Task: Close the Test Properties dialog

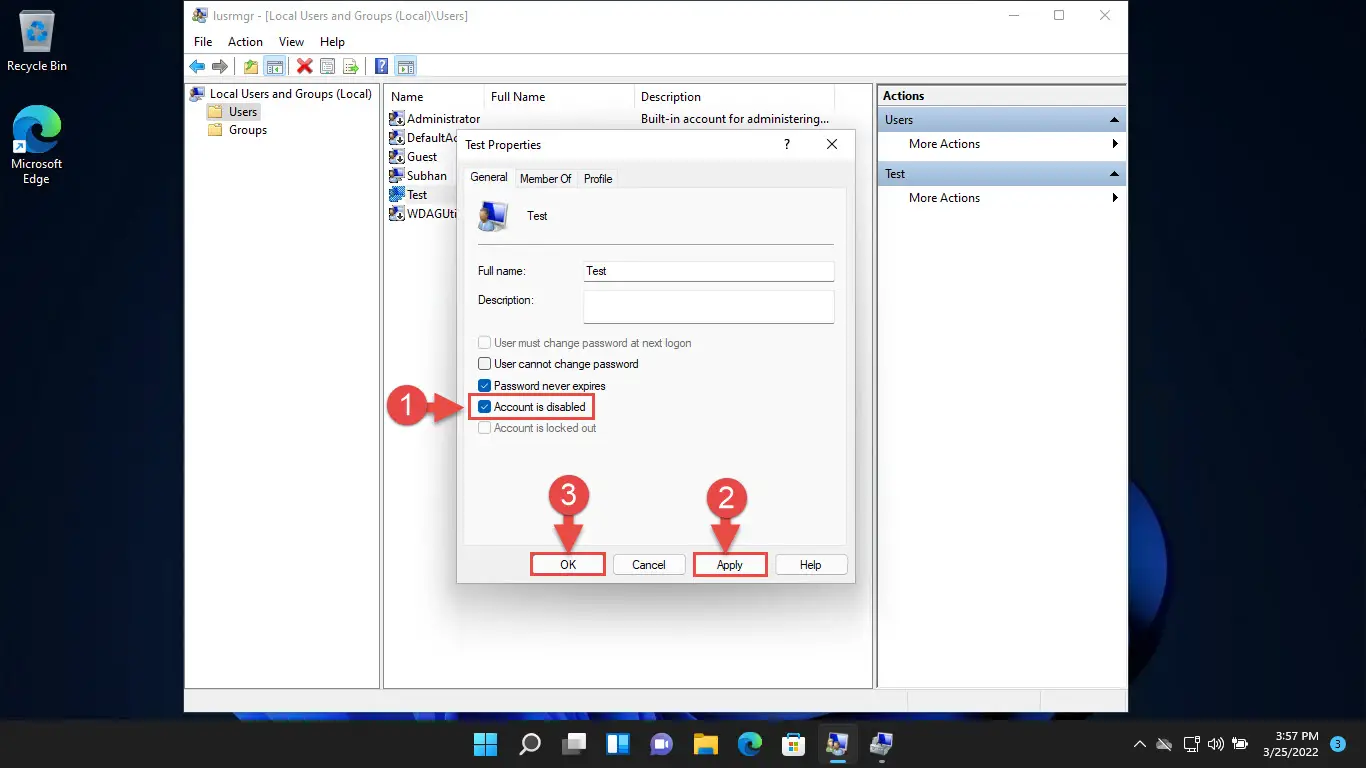Action: click(832, 145)
